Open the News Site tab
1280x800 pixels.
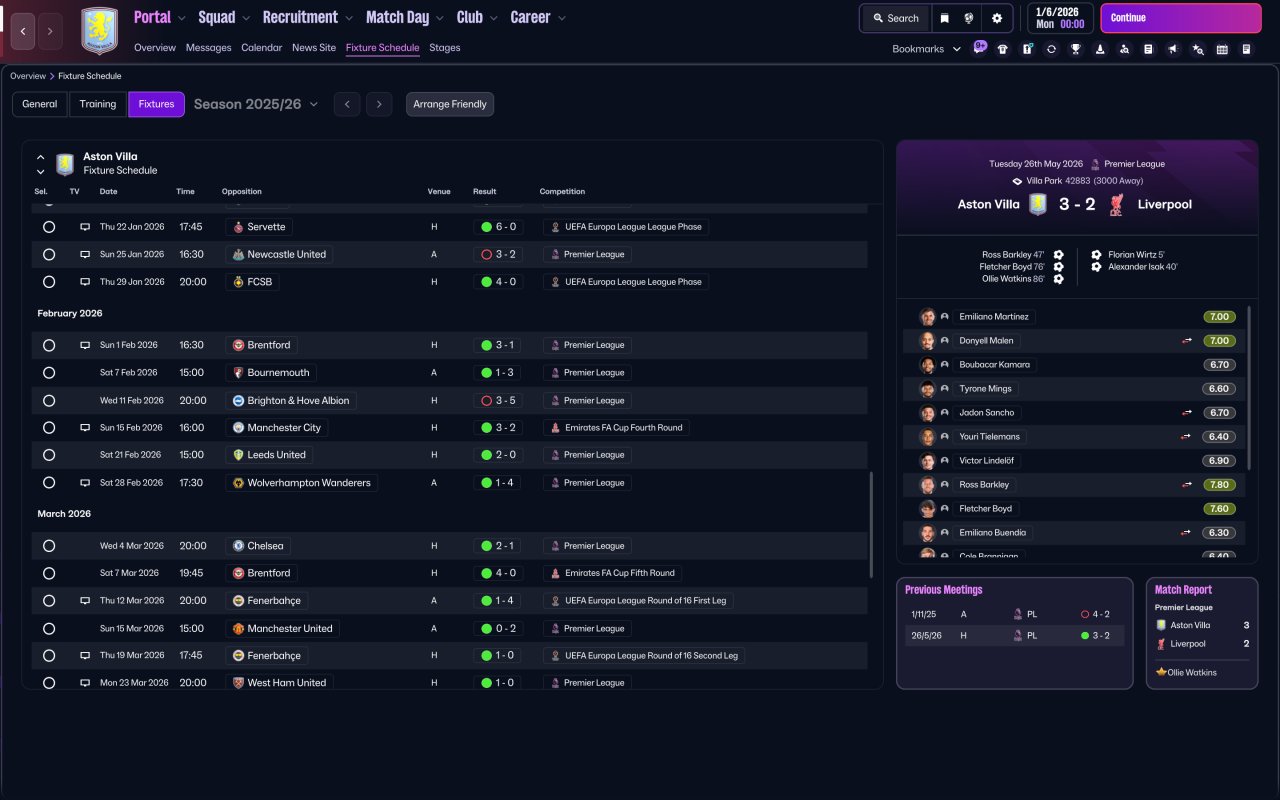pyautogui.click(x=314, y=48)
